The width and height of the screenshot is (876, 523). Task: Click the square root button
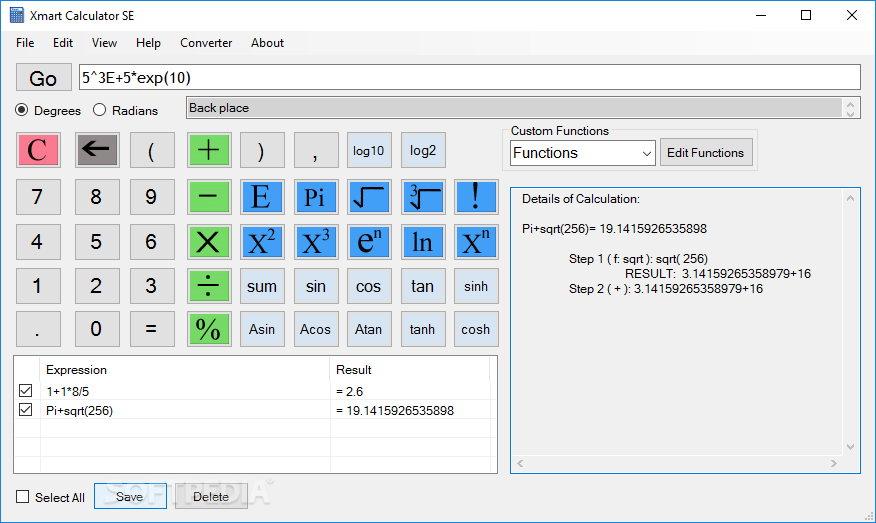[x=369, y=197]
